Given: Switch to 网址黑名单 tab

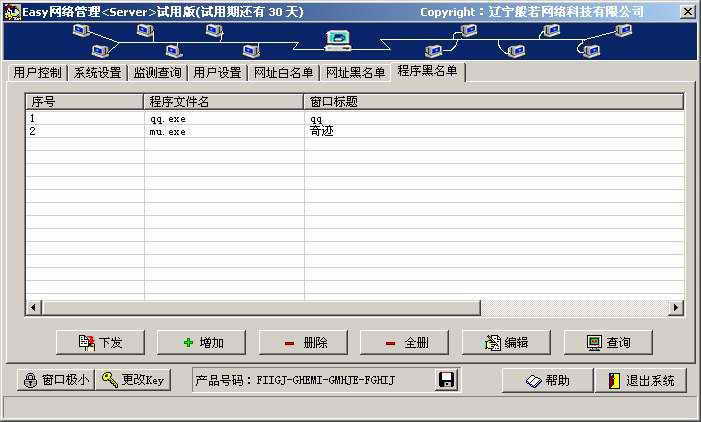Looking at the screenshot, I should [x=355, y=73].
